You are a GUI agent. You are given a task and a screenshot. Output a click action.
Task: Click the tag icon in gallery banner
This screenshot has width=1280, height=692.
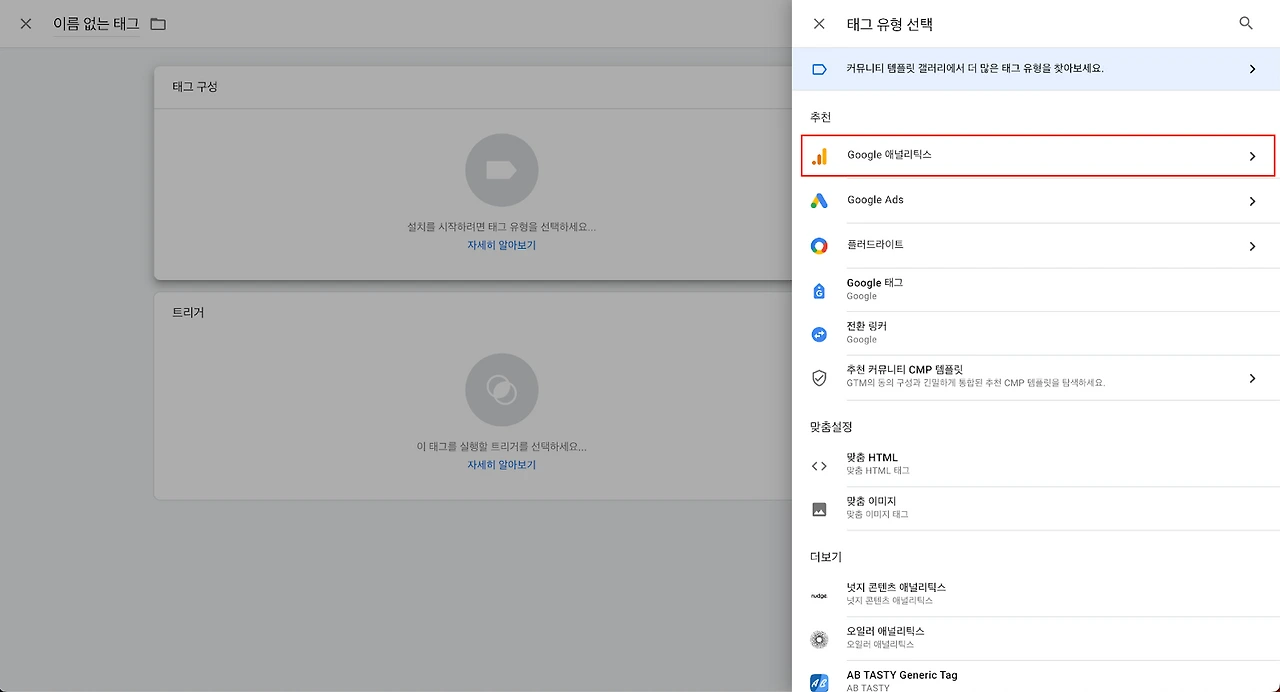(x=819, y=69)
